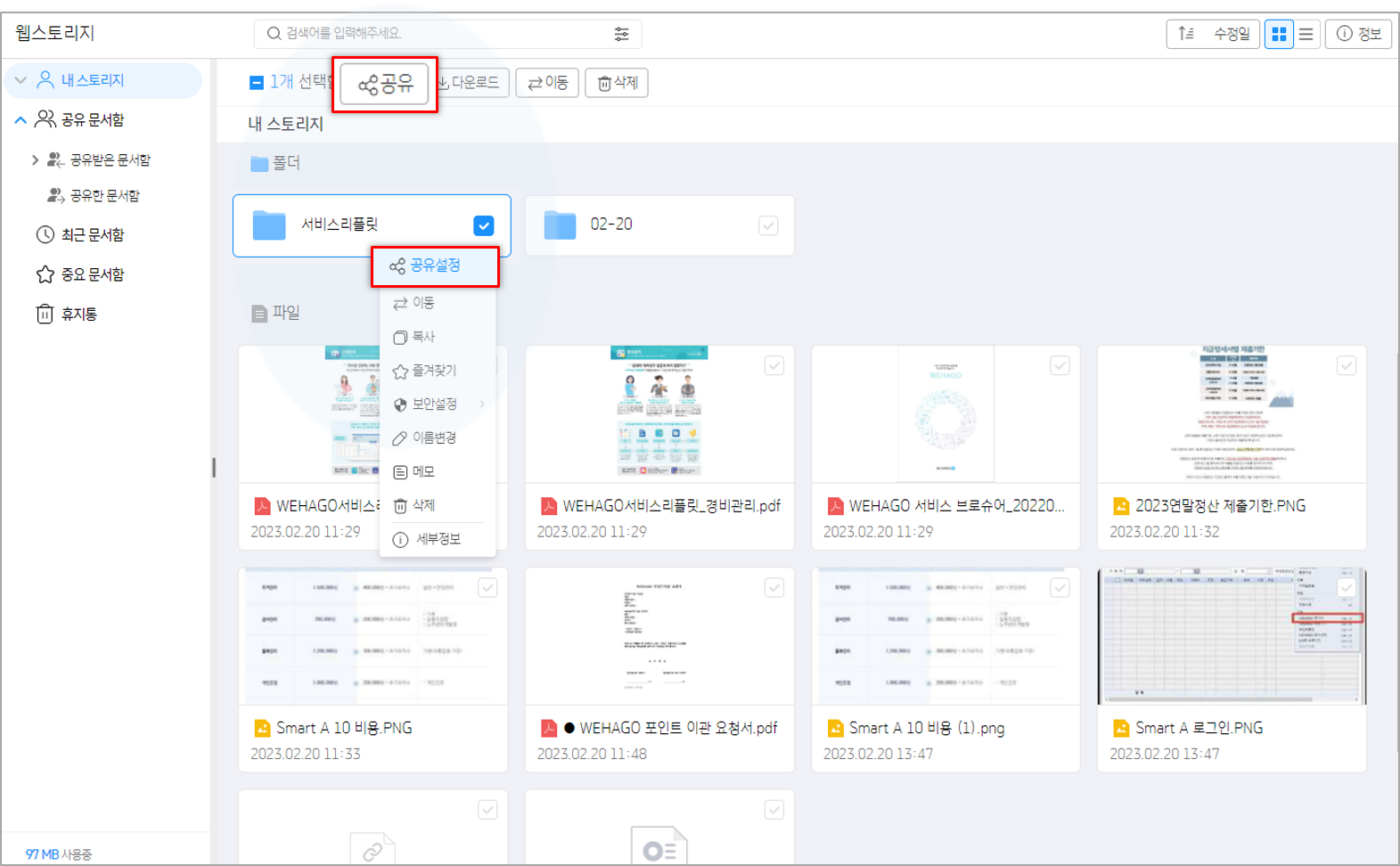Screen dimensions: 1400x866
Task: Check WEHAGO 서비스 브로슈어 file checkbox
Action: 1060,365
